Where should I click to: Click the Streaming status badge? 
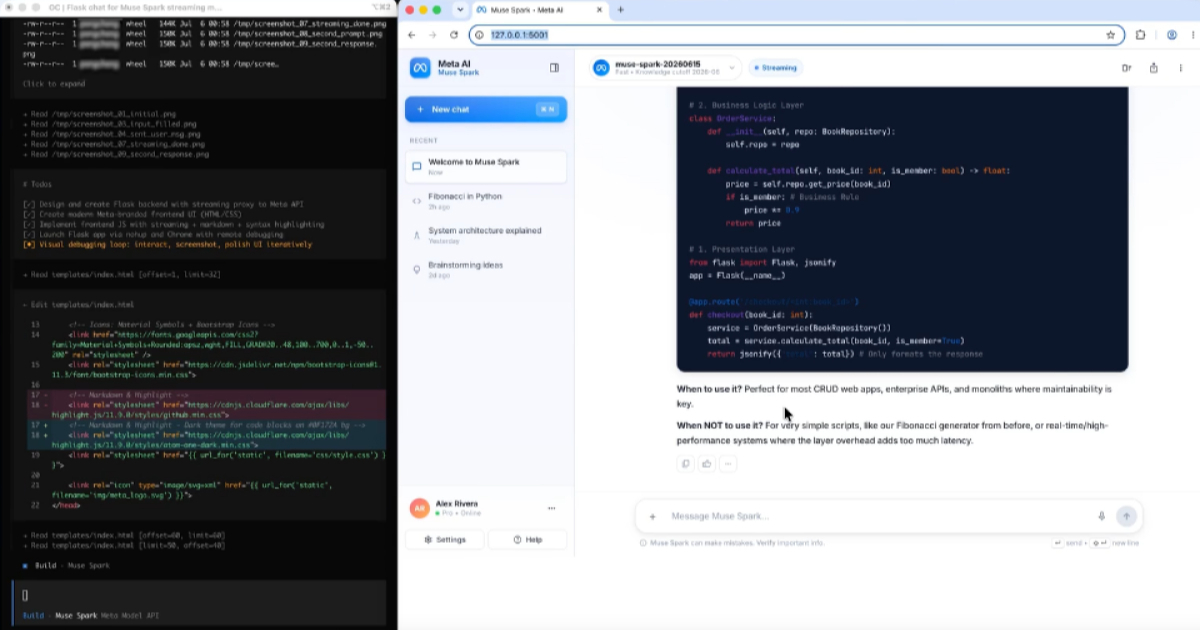pos(775,68)
